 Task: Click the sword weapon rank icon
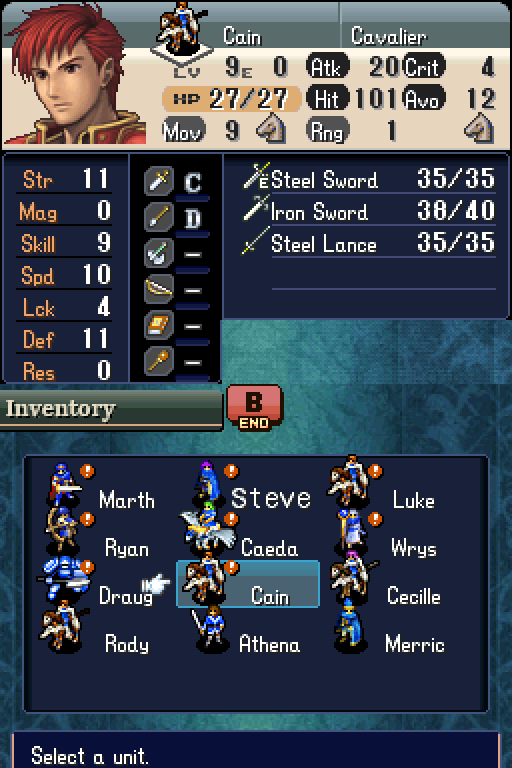[158, 180]
